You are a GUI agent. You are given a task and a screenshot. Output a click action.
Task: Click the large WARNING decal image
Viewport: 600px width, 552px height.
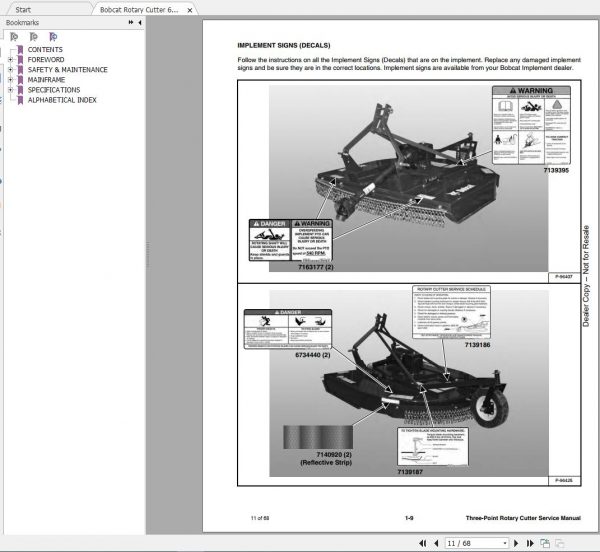tap(531, 125)
